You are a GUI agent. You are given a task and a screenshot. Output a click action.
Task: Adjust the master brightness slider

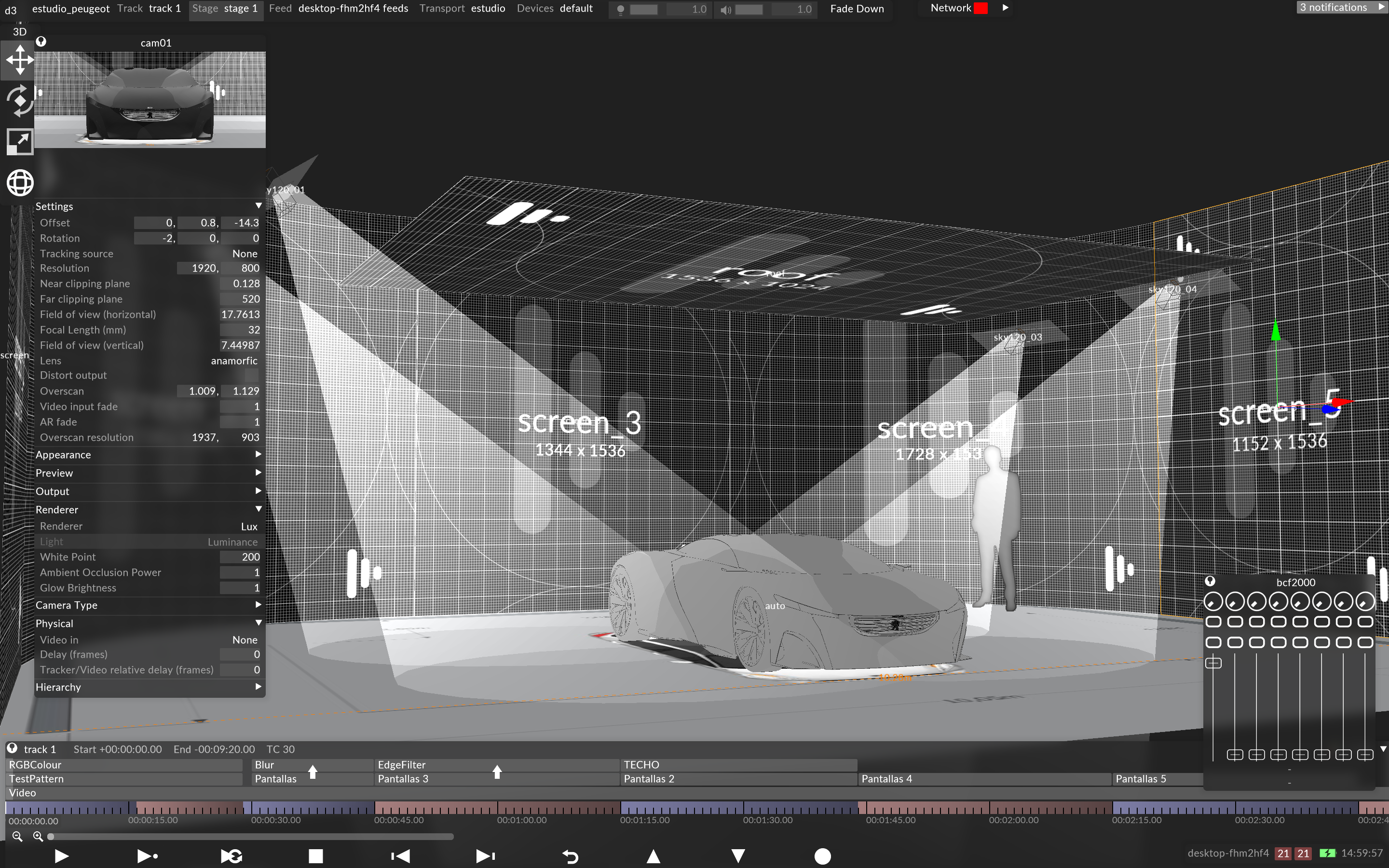(643, 9)
